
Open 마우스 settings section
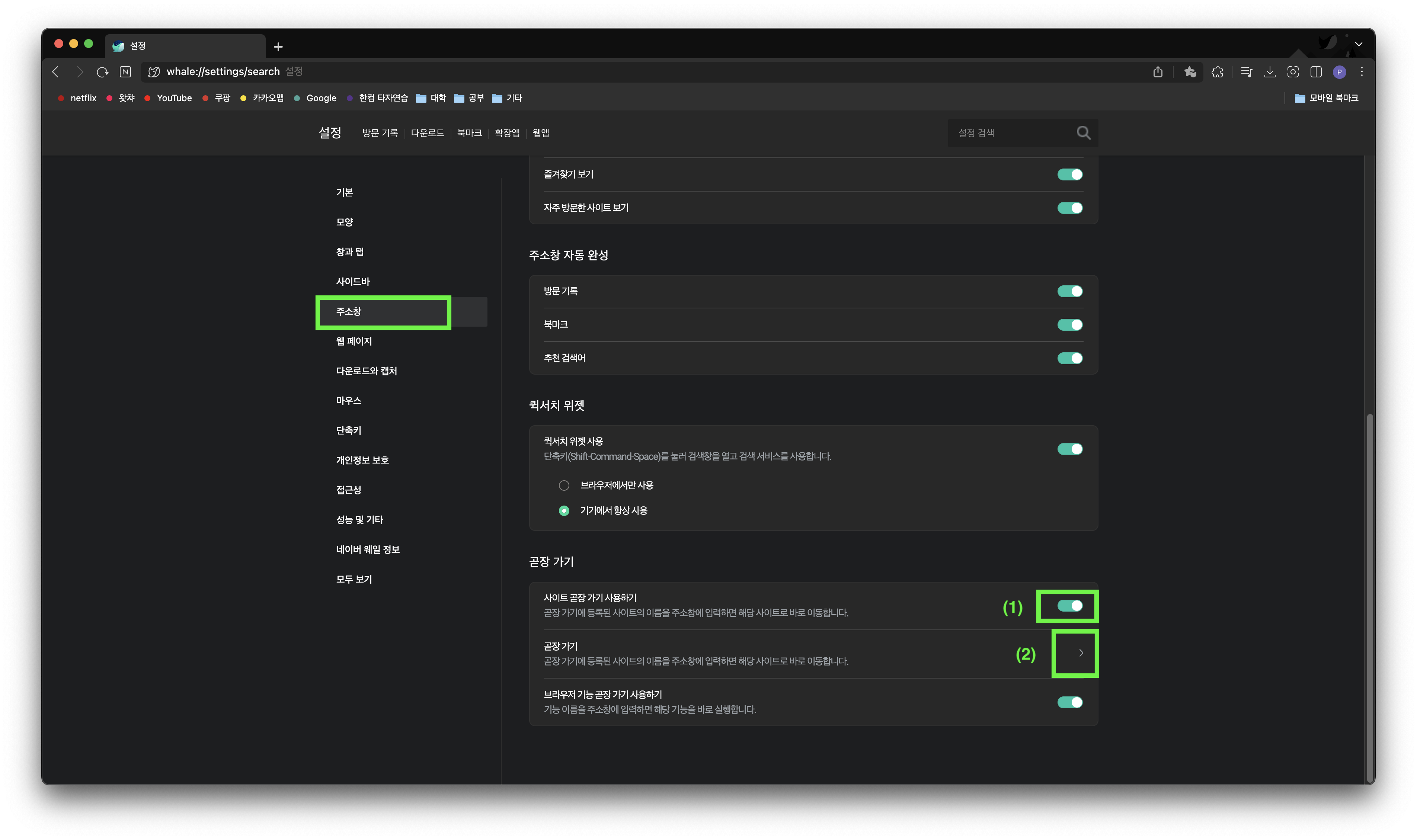coord(348,400)
